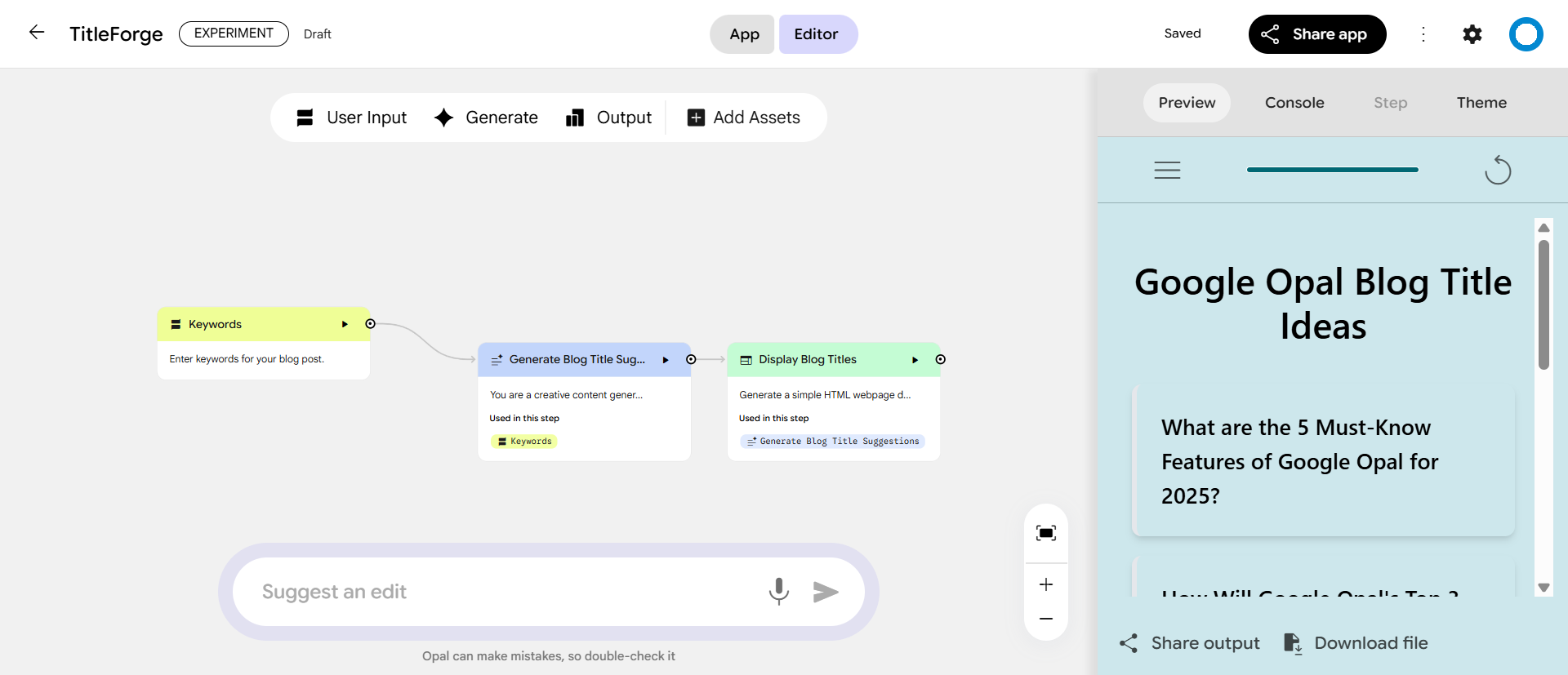This screenshot has height=675, width=1568.
Task: Zoom in with the plus icon
Action: (1045, 584)
